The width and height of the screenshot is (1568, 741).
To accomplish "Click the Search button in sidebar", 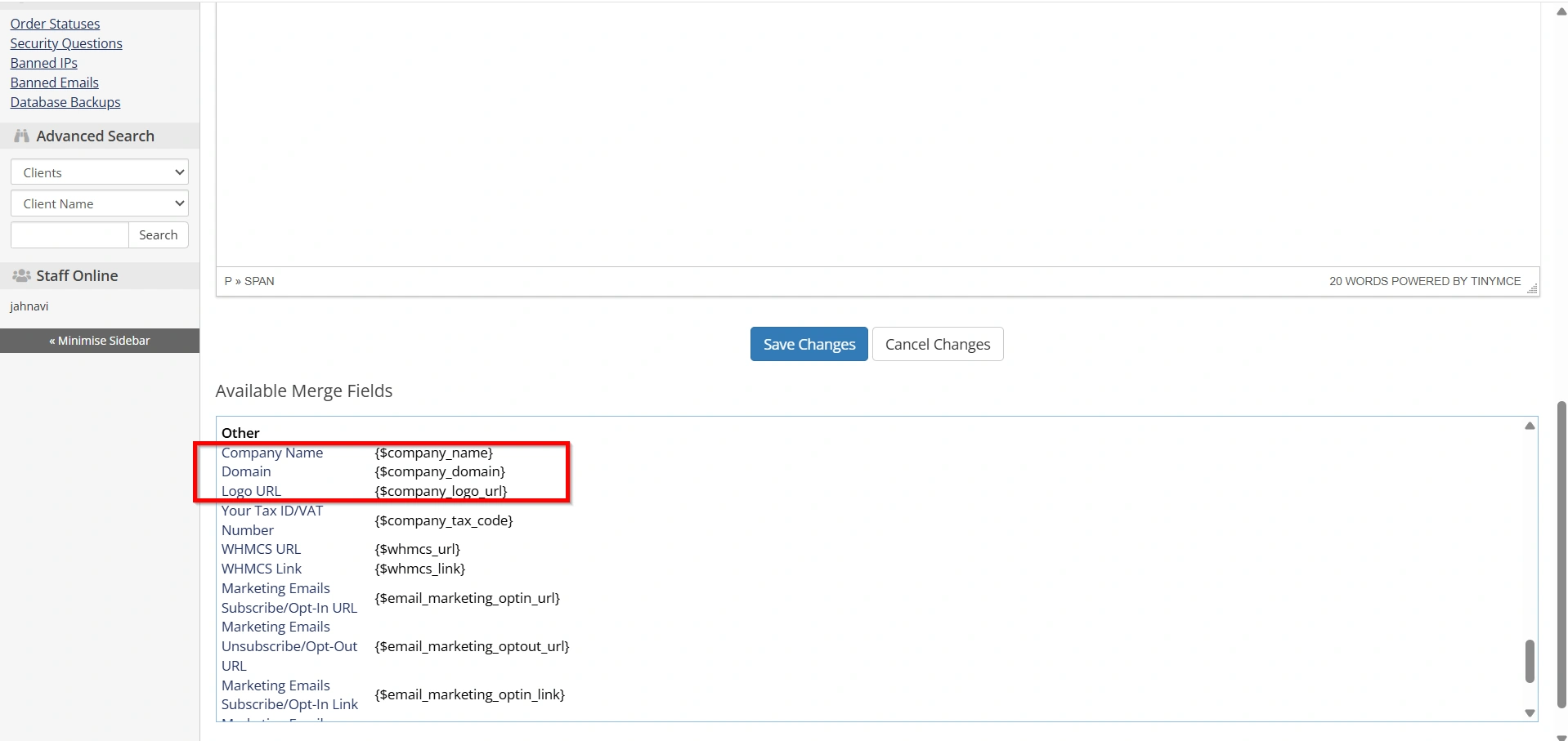I will point(159,235).
